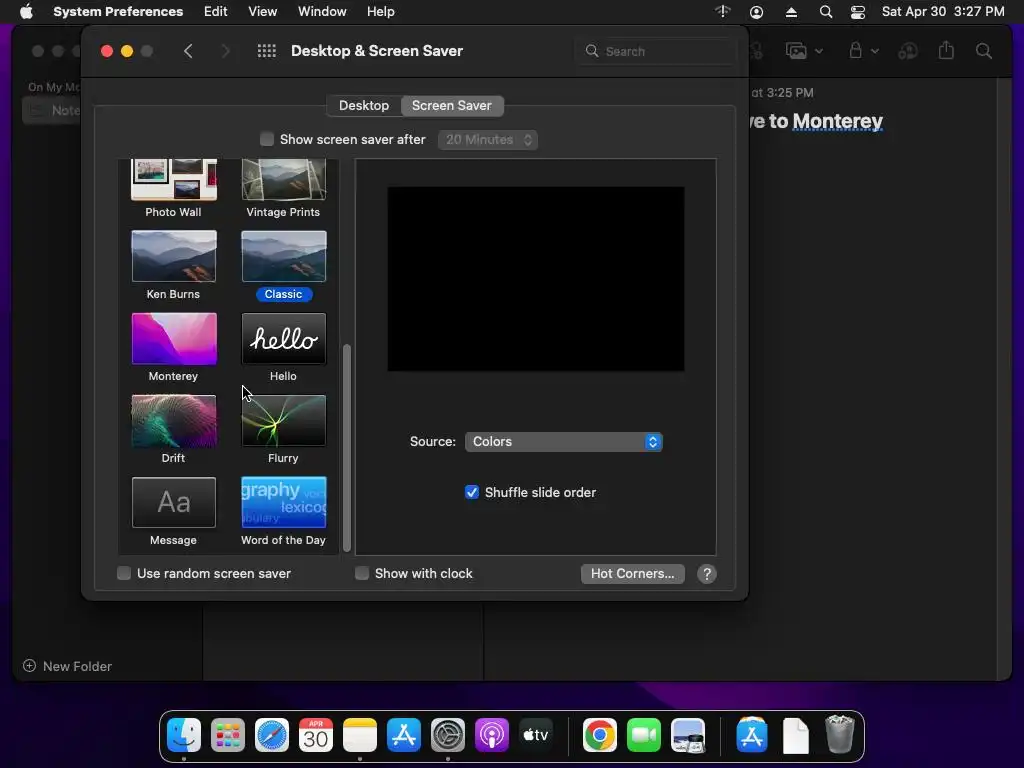This screenshot has width=1024, height=768.
Task: Open the Trash in the Dock
Action: 839,735
